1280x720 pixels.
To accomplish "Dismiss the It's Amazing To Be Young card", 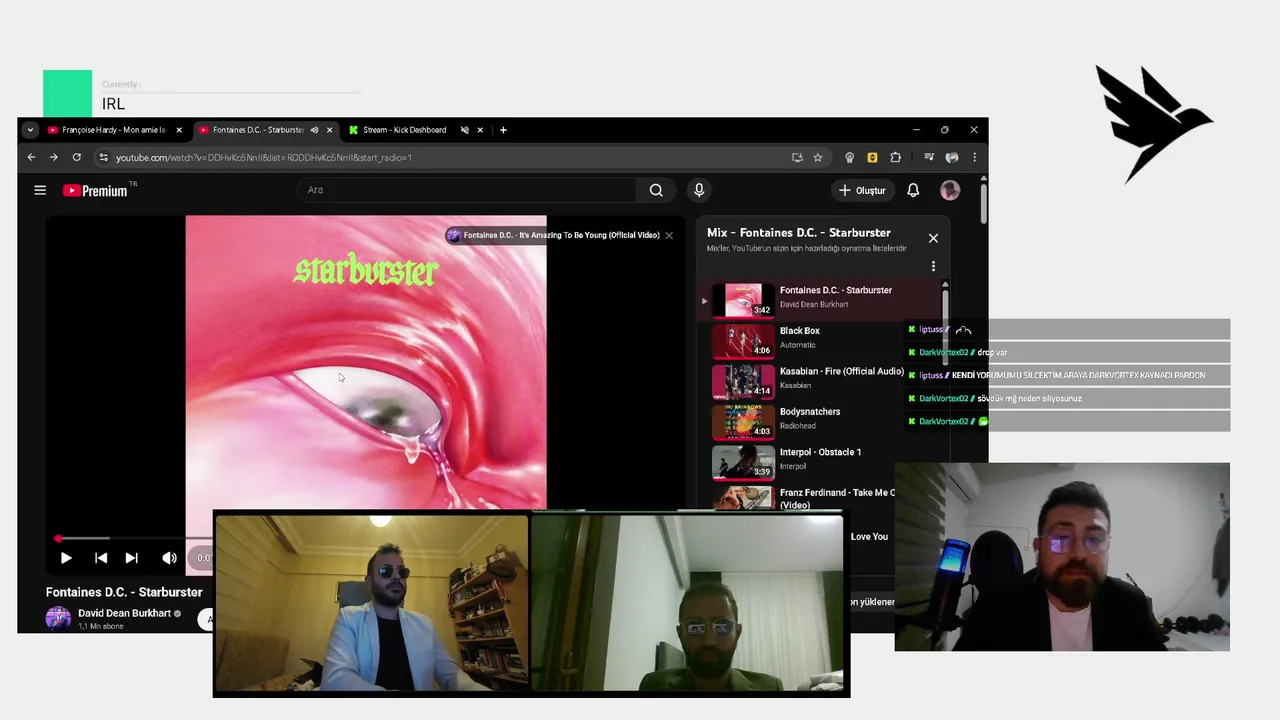I will [669, 235].
